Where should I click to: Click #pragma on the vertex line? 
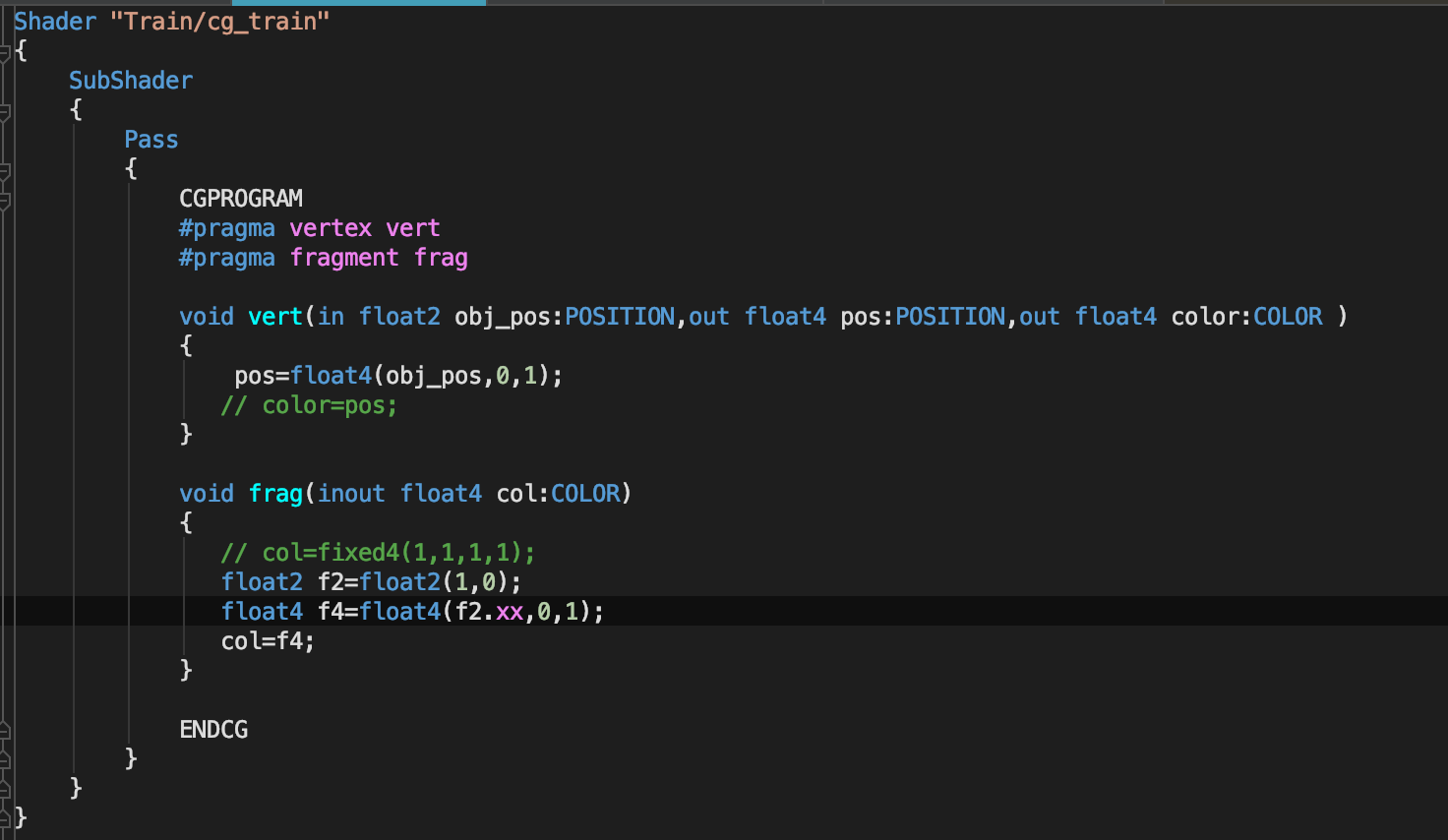(227, 228)
